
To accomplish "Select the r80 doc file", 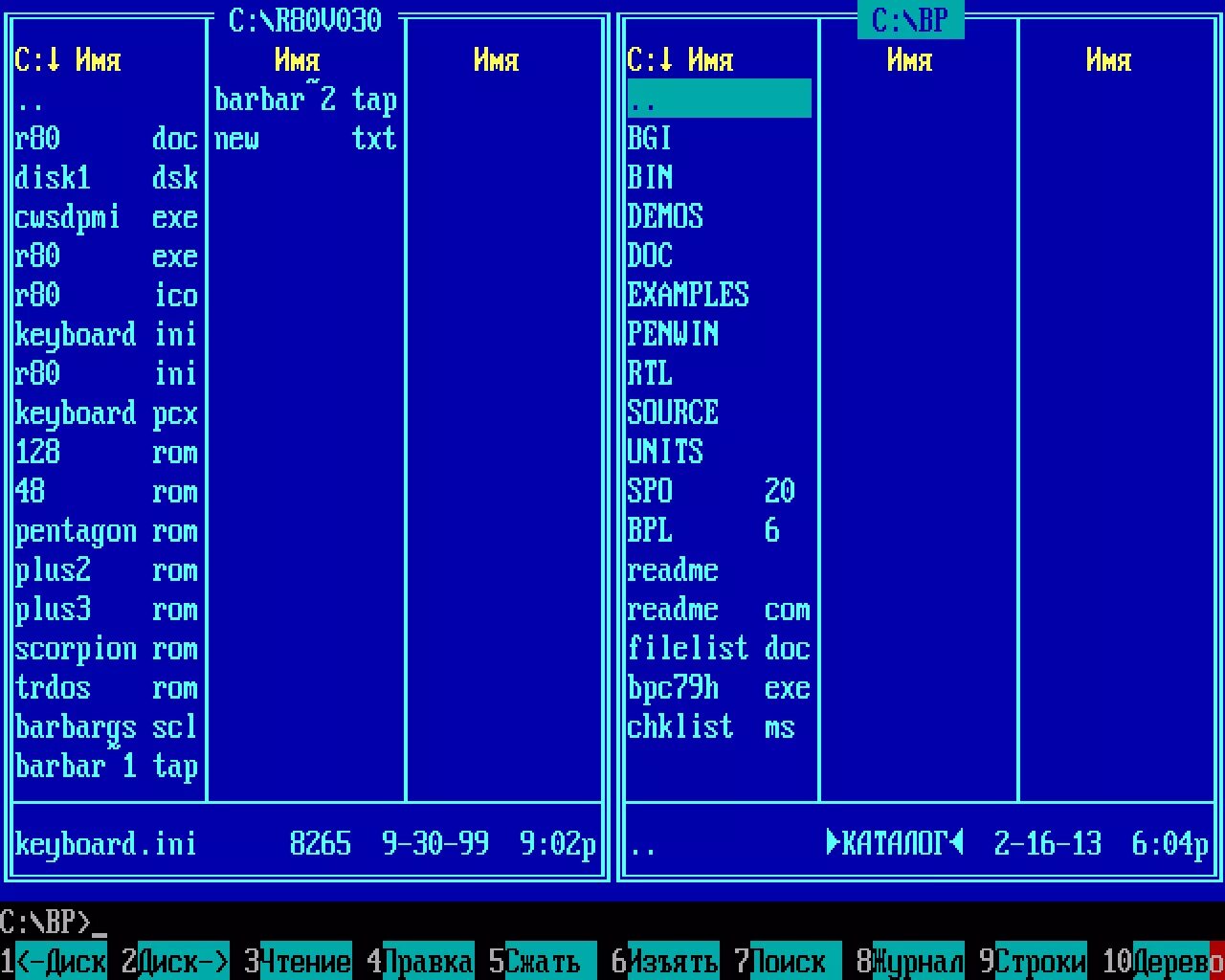I will [x=107, y=139].
